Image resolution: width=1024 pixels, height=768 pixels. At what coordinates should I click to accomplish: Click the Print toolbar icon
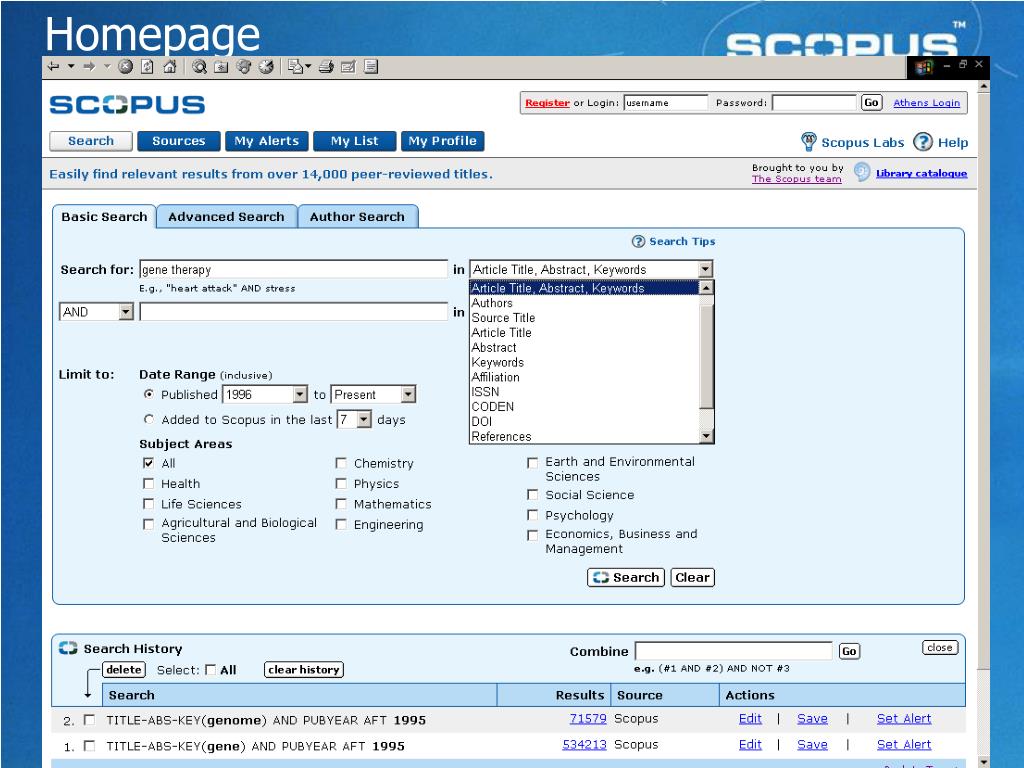click(x=327, y=67)
